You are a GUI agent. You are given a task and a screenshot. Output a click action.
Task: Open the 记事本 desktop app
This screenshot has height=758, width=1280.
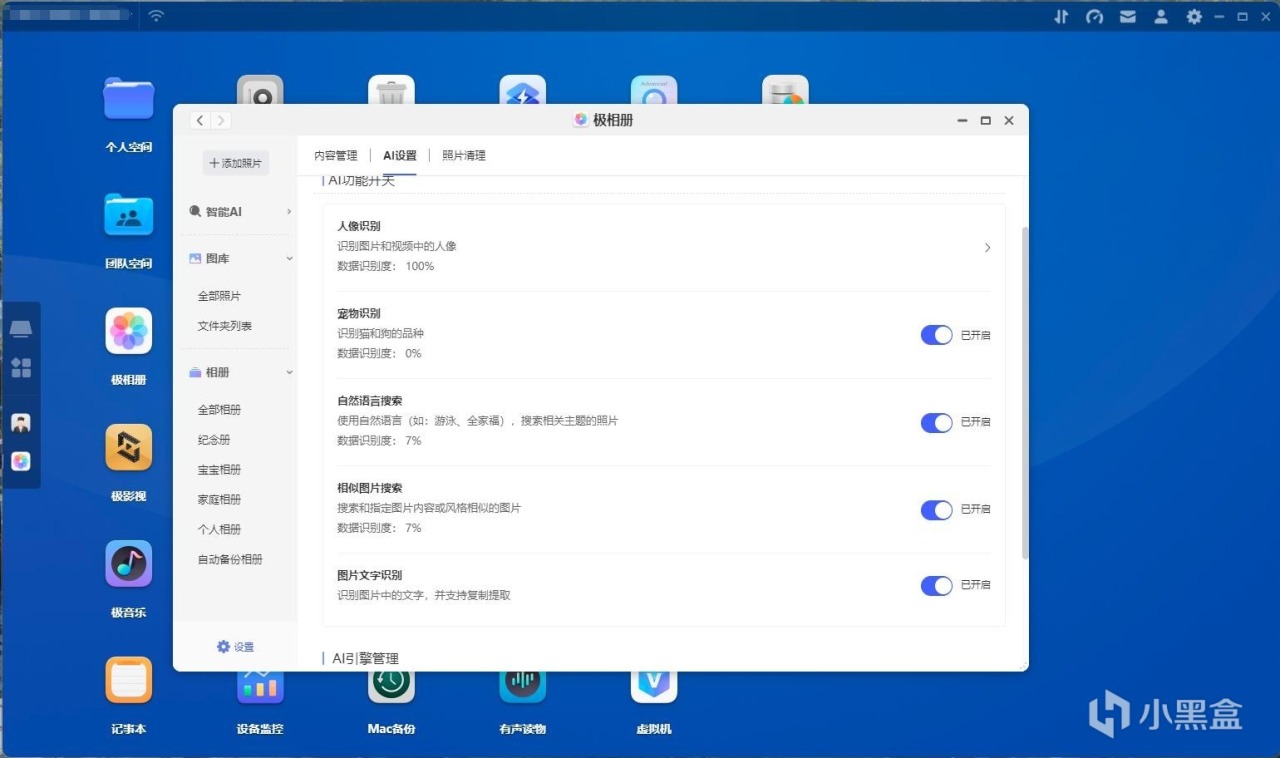tap(129, 680)
